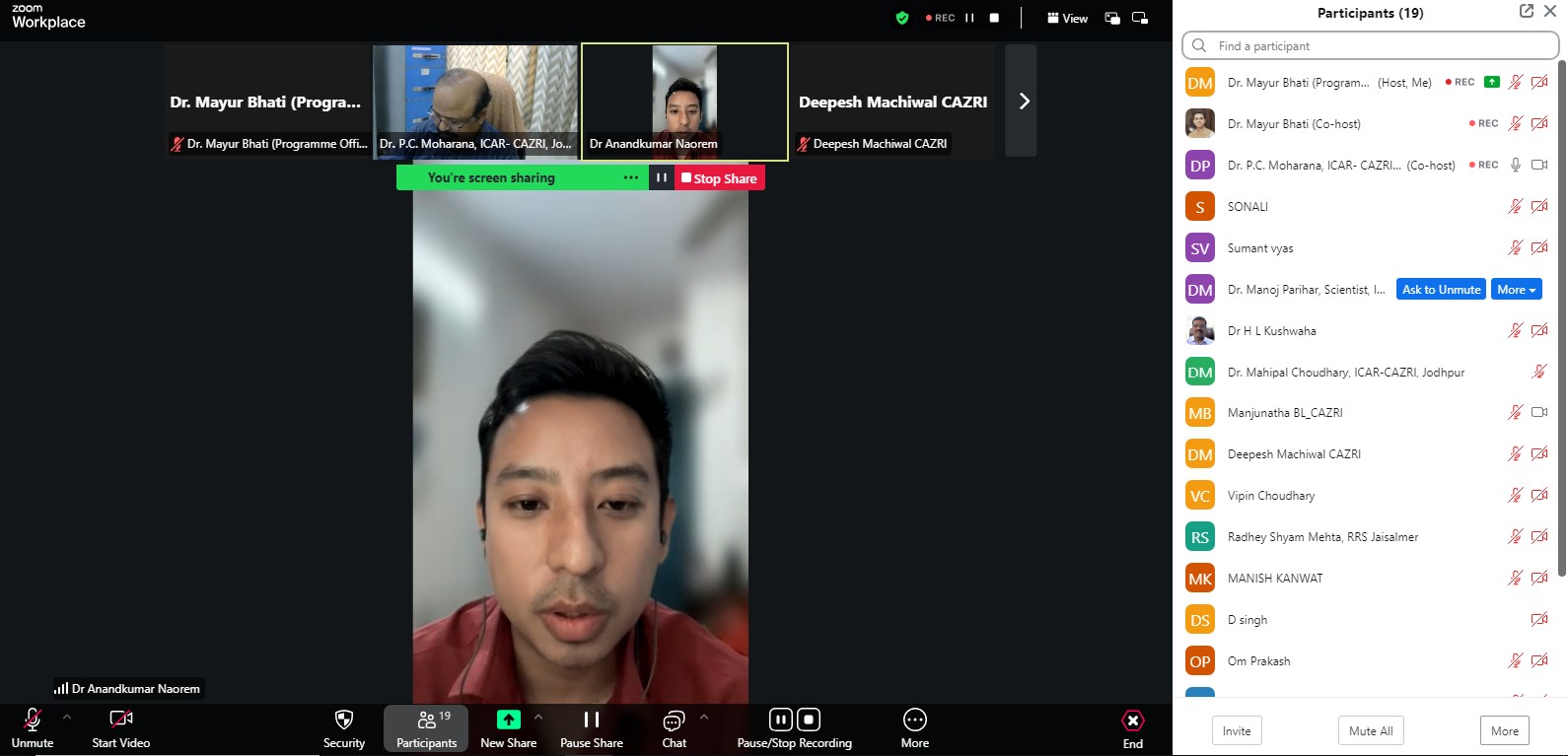Click Mute All button
Screen dimensions: 1568x756
pyautogui.click(x=1371, y=730)
